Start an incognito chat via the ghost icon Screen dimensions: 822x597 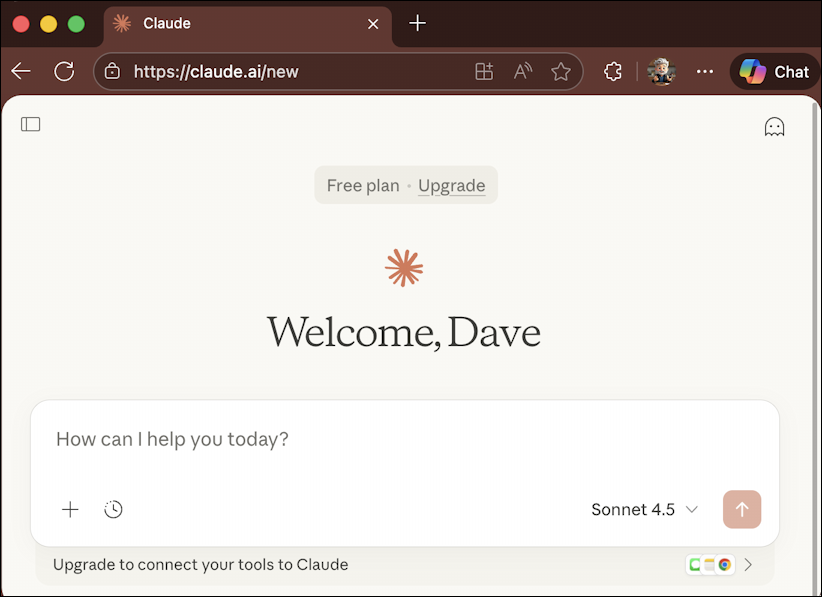pyautogui.click(x=774, y=127)
